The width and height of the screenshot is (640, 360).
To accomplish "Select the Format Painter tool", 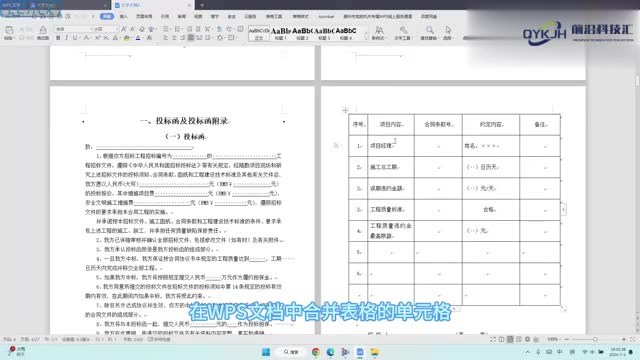I will click(x=43, y=32).
